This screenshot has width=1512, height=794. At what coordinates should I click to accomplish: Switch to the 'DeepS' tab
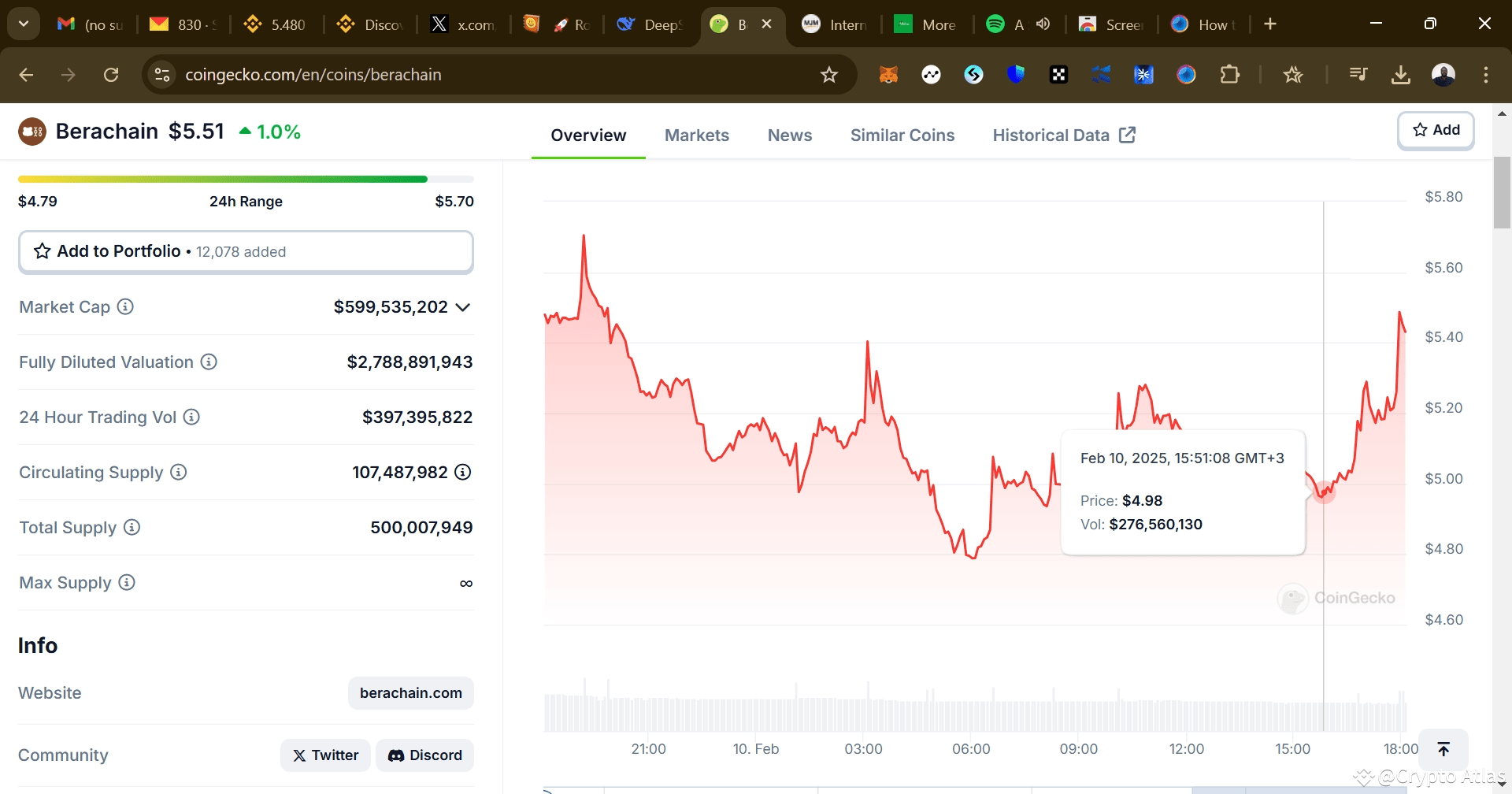coord(650,24)
